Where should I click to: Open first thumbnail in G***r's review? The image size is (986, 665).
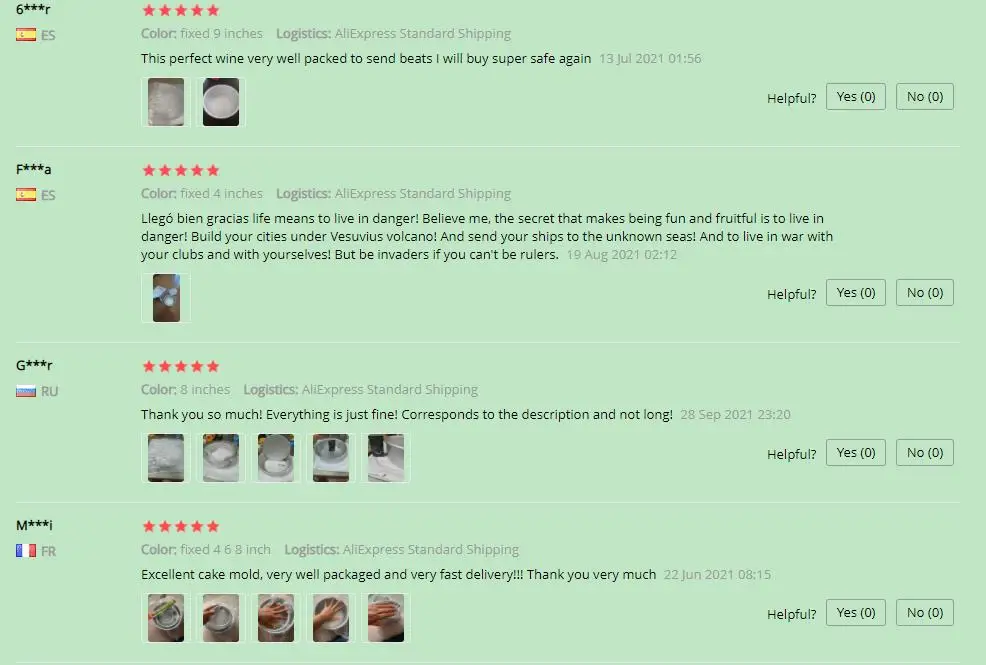coord(166,458)
